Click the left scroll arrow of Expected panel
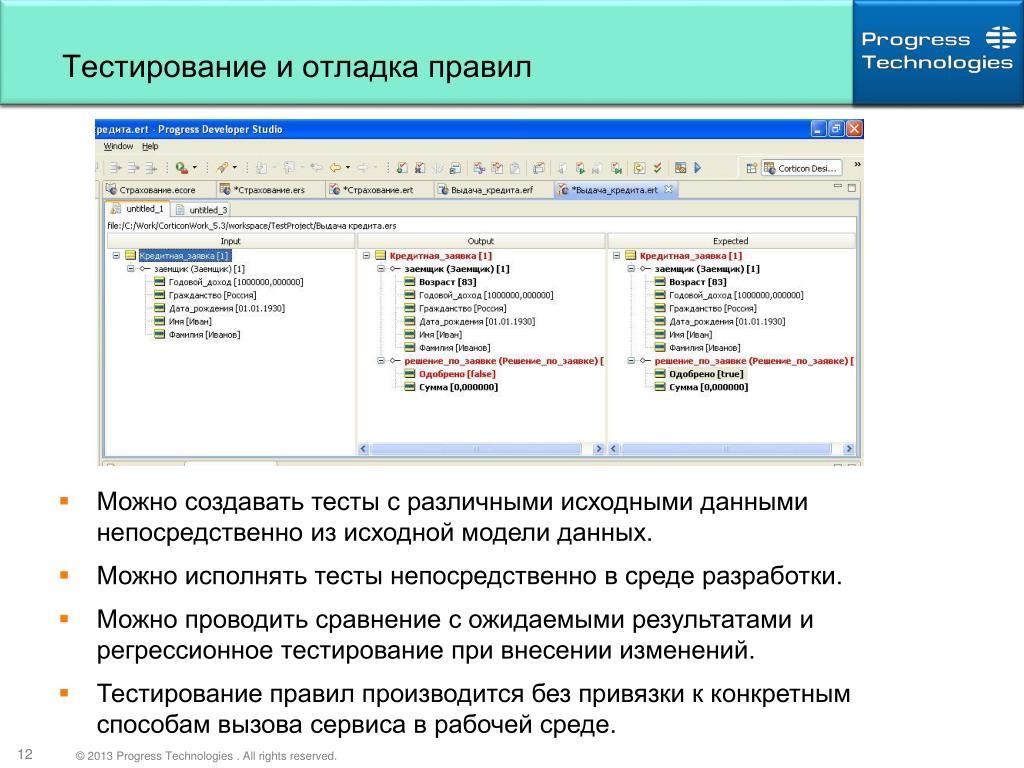This screenshot has height=768, width=1024. pos(613,449)
